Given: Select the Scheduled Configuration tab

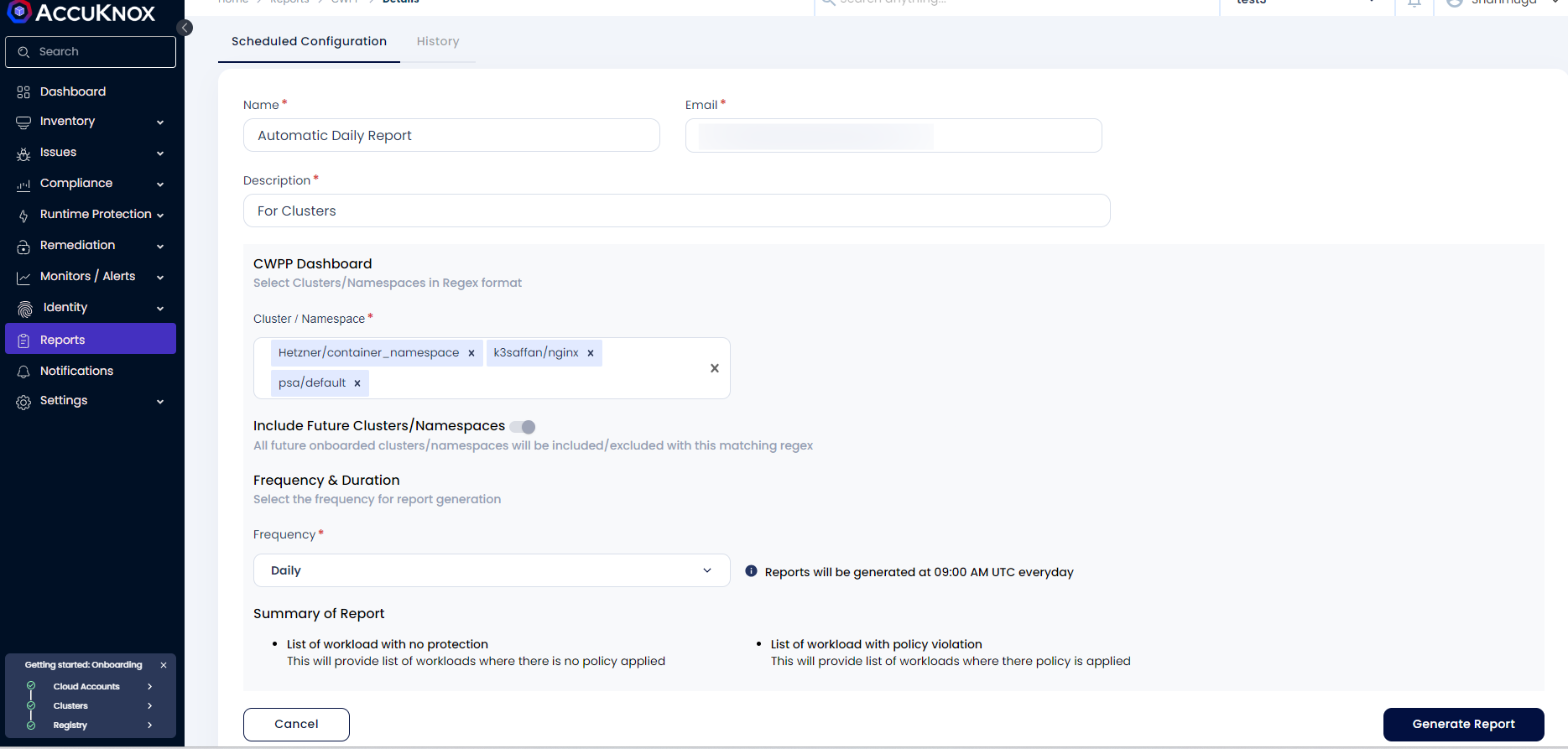Looking at the screenshot, I should tap(309, 41).
